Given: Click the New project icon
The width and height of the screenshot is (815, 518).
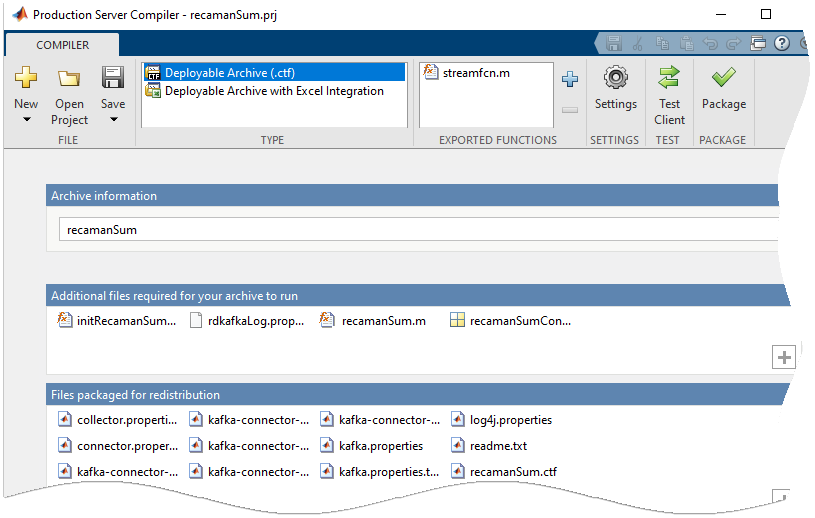Looking at the screenshot, I should point(26,79).
